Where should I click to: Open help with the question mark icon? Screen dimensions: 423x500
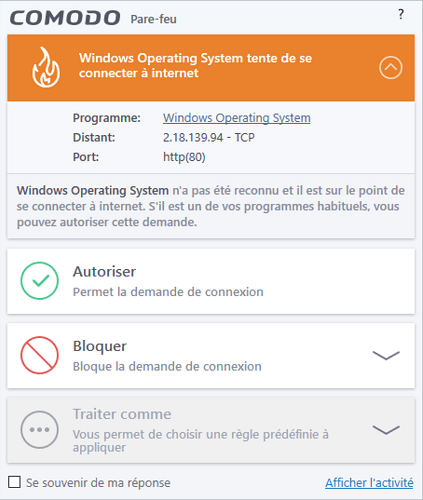pyautogui.click(x=401, y=14)
